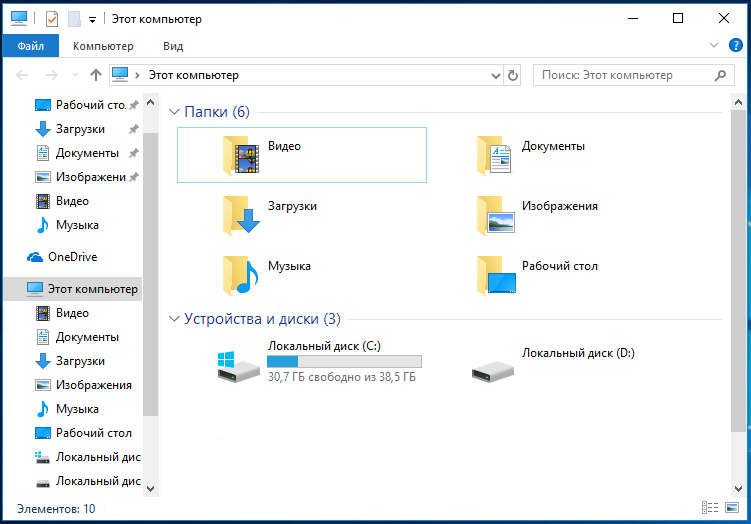The width and height of the screenshot is (751, 524).
Task: Select Локальный диск (D:) drive icon
Action: coord(492,371)
